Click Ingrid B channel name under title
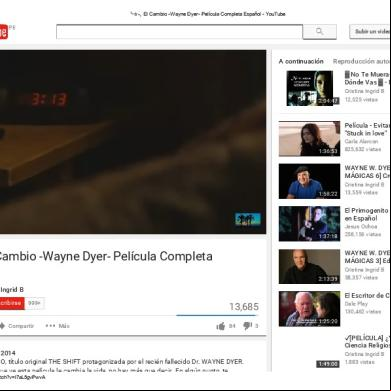391x391 pixels. point(12,289)
